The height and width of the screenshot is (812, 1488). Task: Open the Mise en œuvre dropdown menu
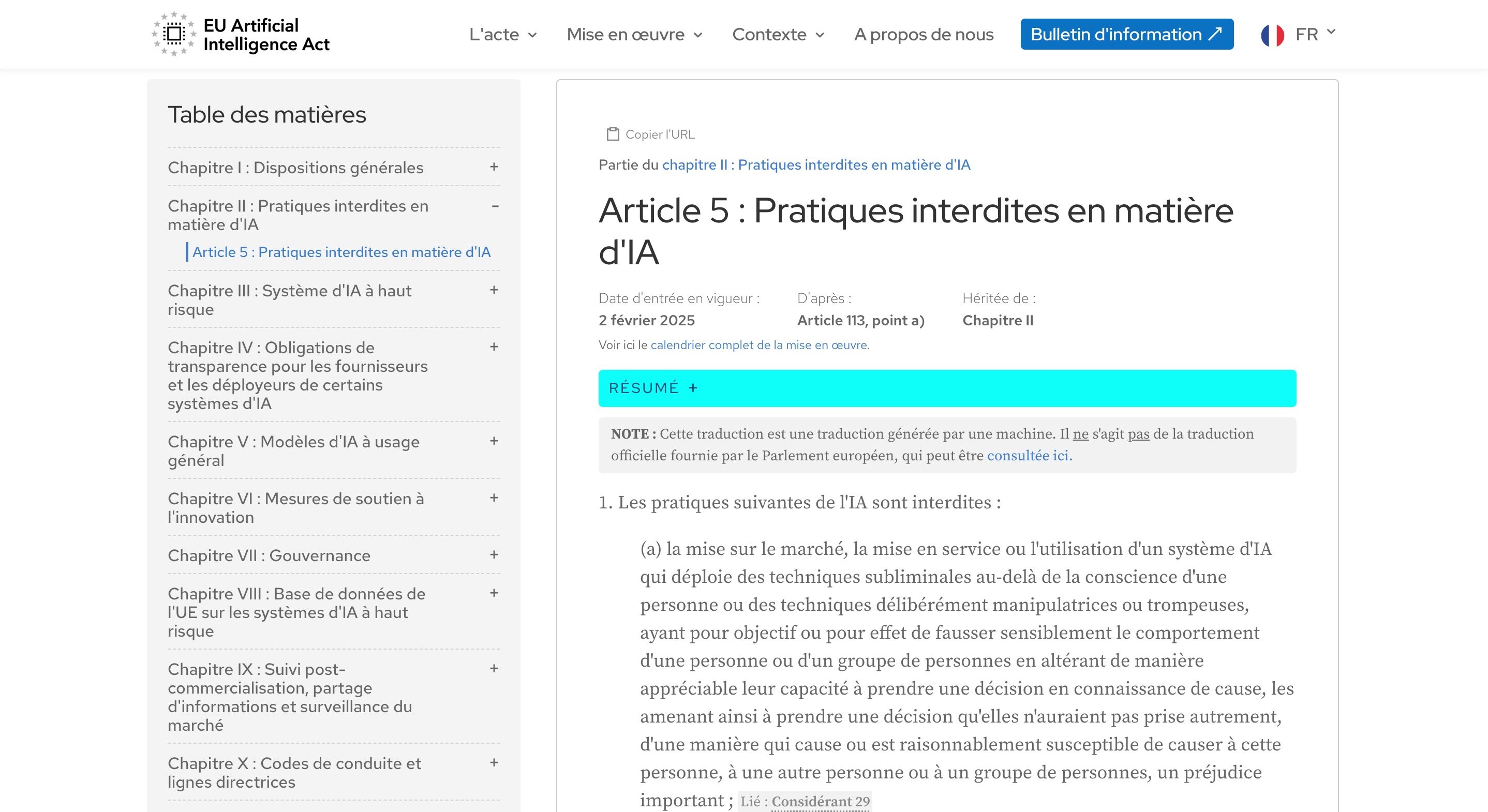(634, 35)
